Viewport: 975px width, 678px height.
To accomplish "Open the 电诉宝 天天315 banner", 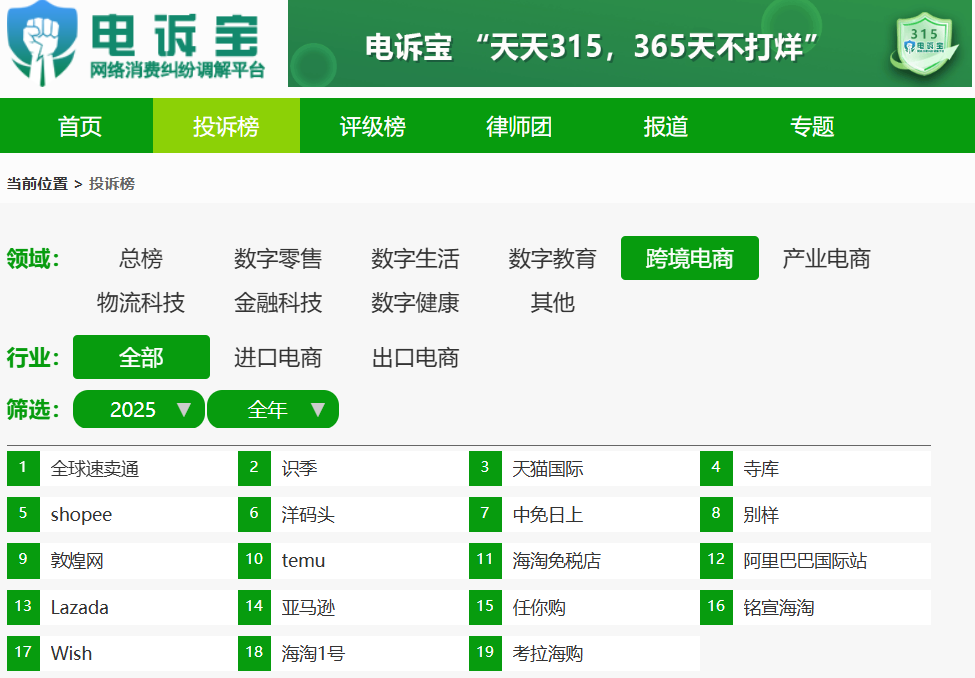I will pos(629,44).
